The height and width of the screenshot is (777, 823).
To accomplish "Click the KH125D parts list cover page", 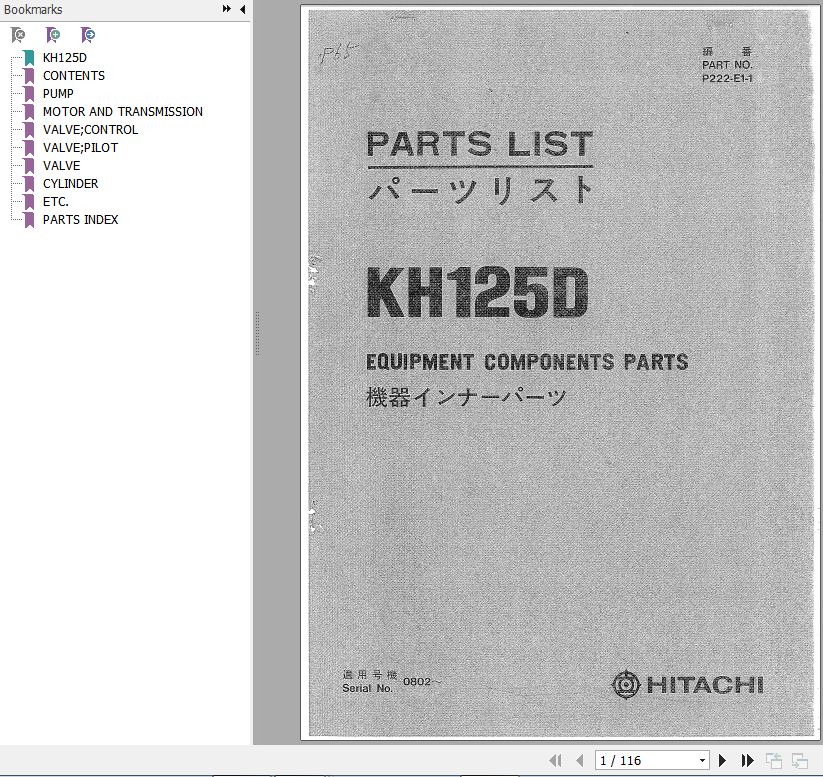I will pyautogui.click(x=560, y=373).
